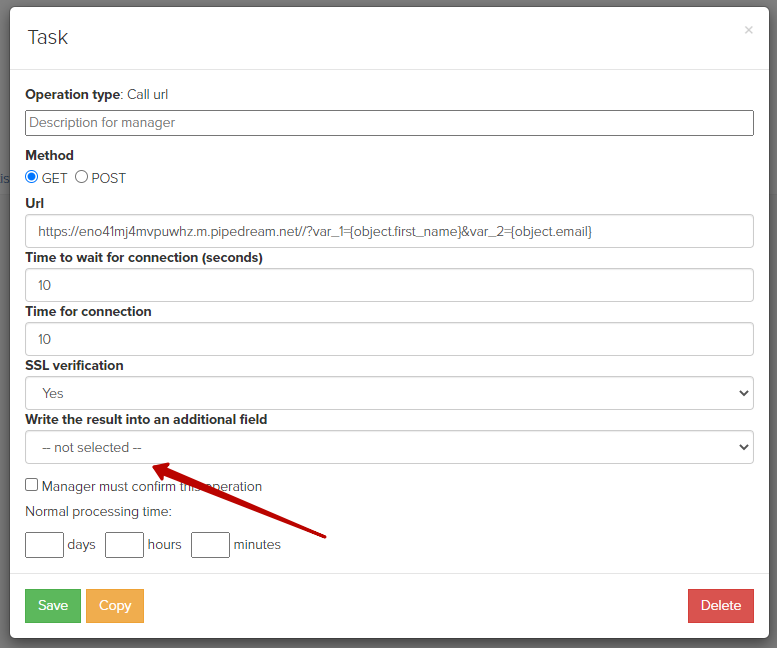The height and width of the screenshot is (648, 777).
Task: Click the days input box
Action: click(44, 544)
